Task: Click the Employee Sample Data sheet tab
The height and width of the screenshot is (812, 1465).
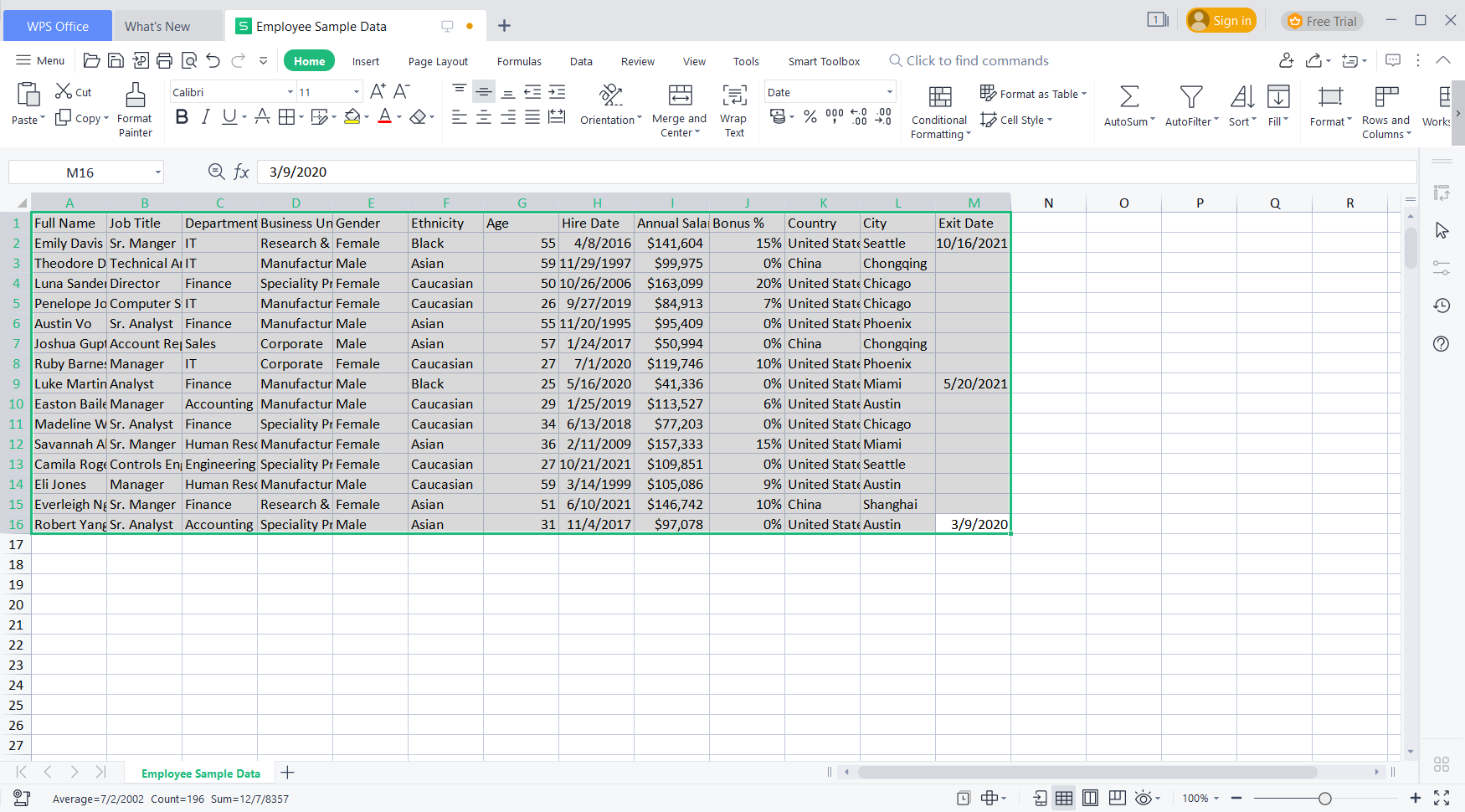Action: (200, 773)
